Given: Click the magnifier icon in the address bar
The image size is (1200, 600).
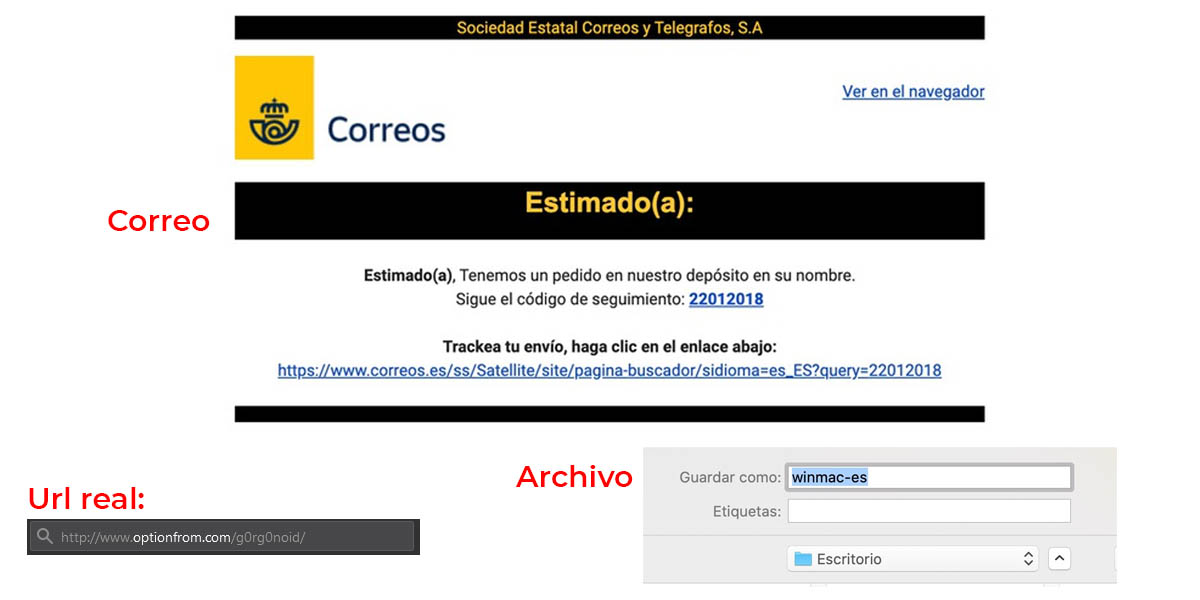Looking at the screenshot, I should (45, 536).
